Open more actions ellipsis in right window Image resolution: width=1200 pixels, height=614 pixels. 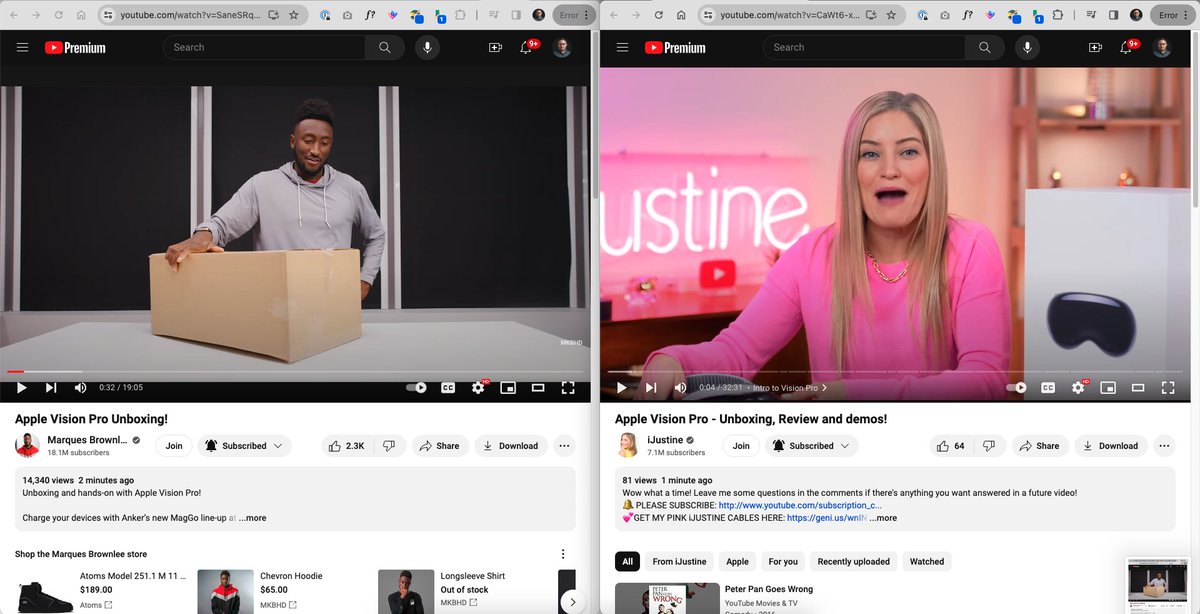coord(1164,446)
